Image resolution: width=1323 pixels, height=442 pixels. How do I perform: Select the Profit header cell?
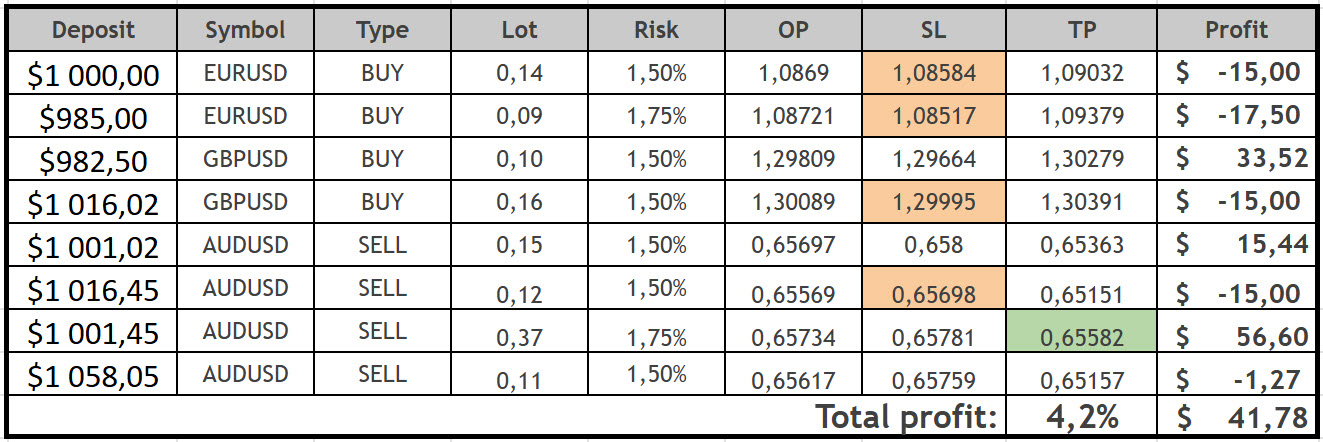1236,30
